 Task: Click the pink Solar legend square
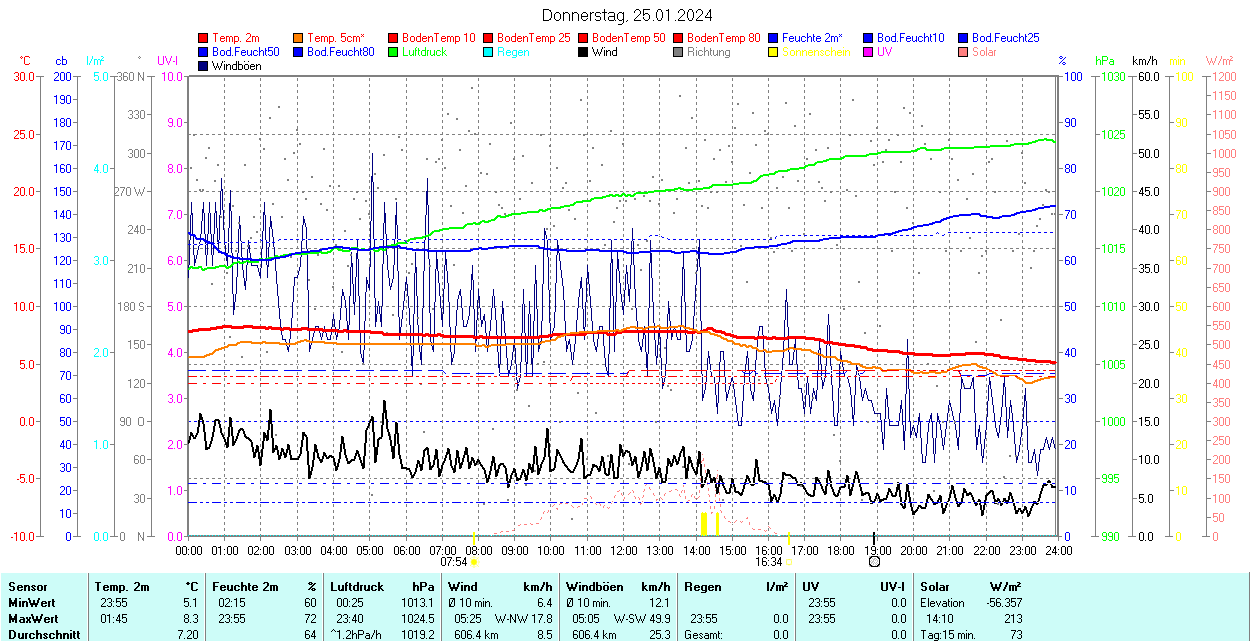coord(963,52)
